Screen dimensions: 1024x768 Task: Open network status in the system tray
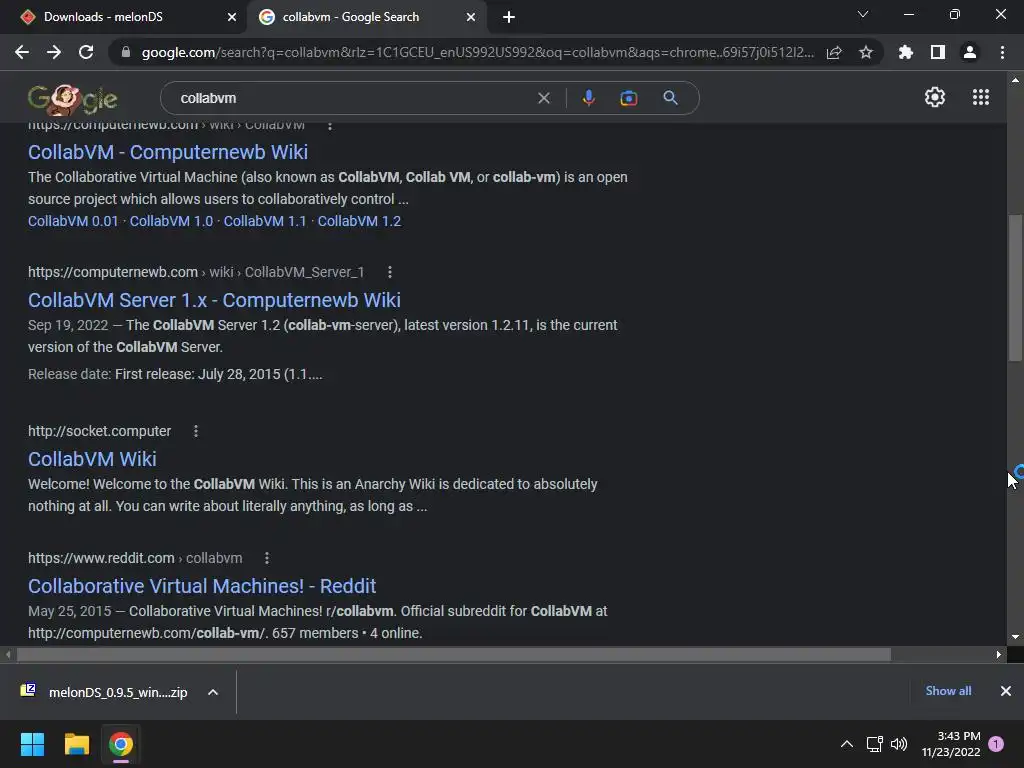874,744
